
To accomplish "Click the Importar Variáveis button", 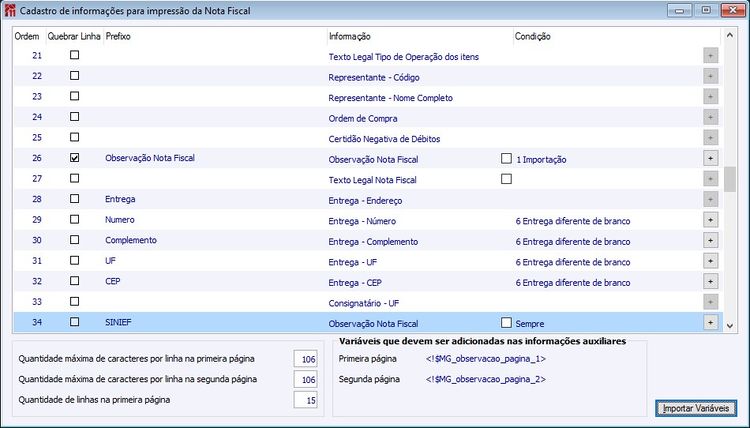I will pos(698,408).
